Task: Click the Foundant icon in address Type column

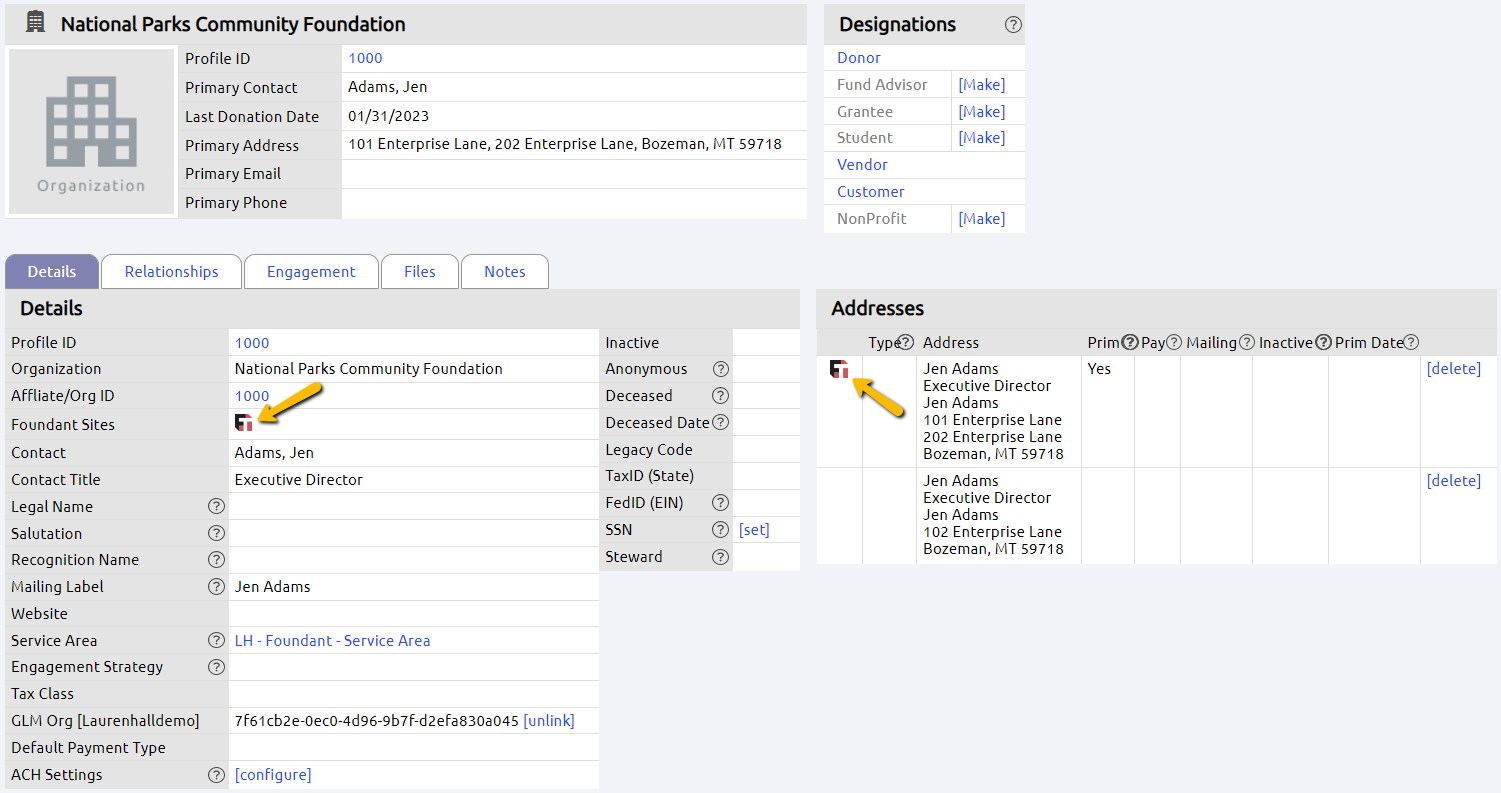Action: 839,368
